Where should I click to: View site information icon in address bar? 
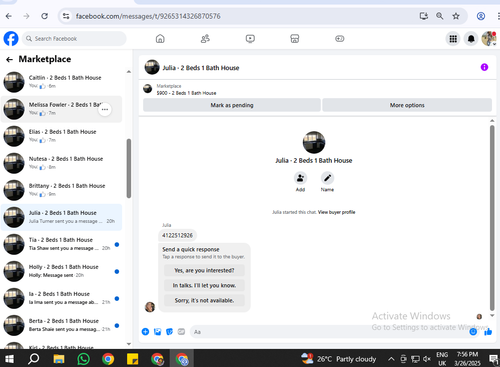66,16
